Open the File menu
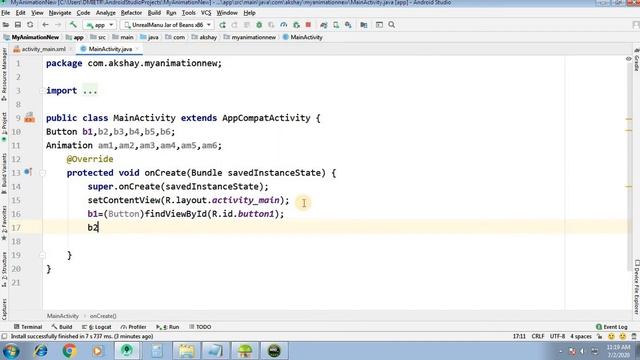Image resolution: width=640 pixels, height=360 pixels. click(x=6, y=13)
